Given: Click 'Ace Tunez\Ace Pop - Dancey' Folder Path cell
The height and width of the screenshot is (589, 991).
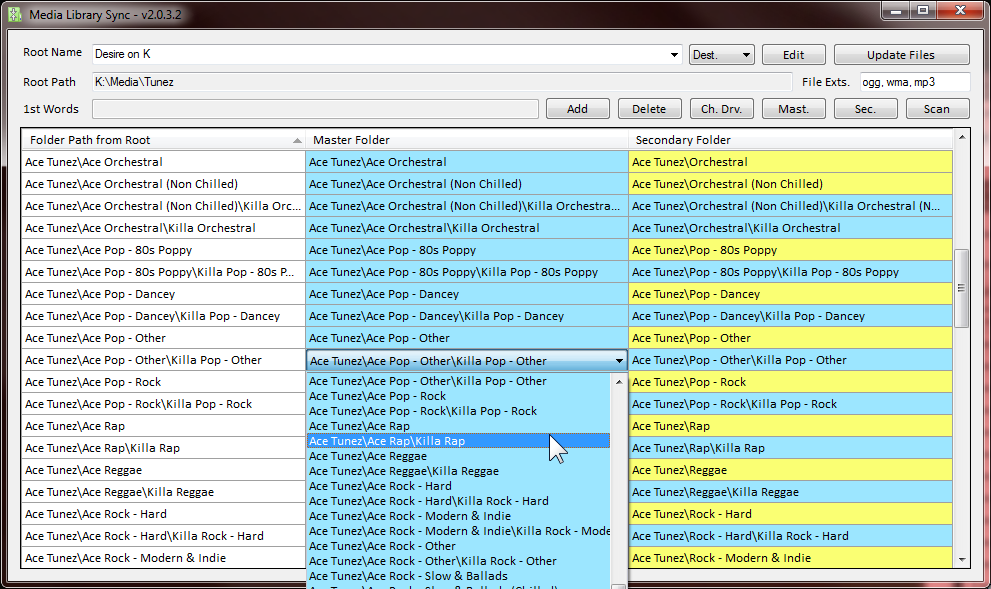Looking at the screenshot, I should 163,294.
